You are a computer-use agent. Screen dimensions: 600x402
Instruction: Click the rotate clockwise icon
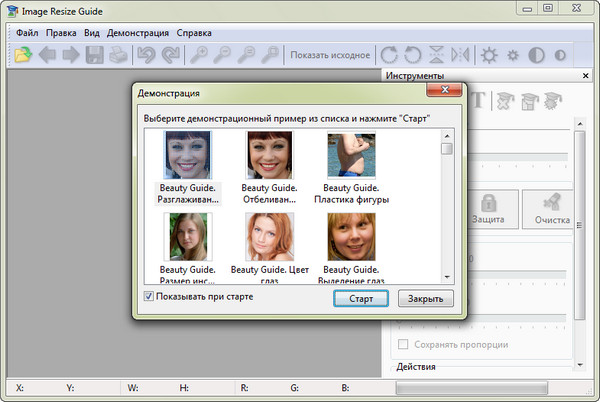388,55
